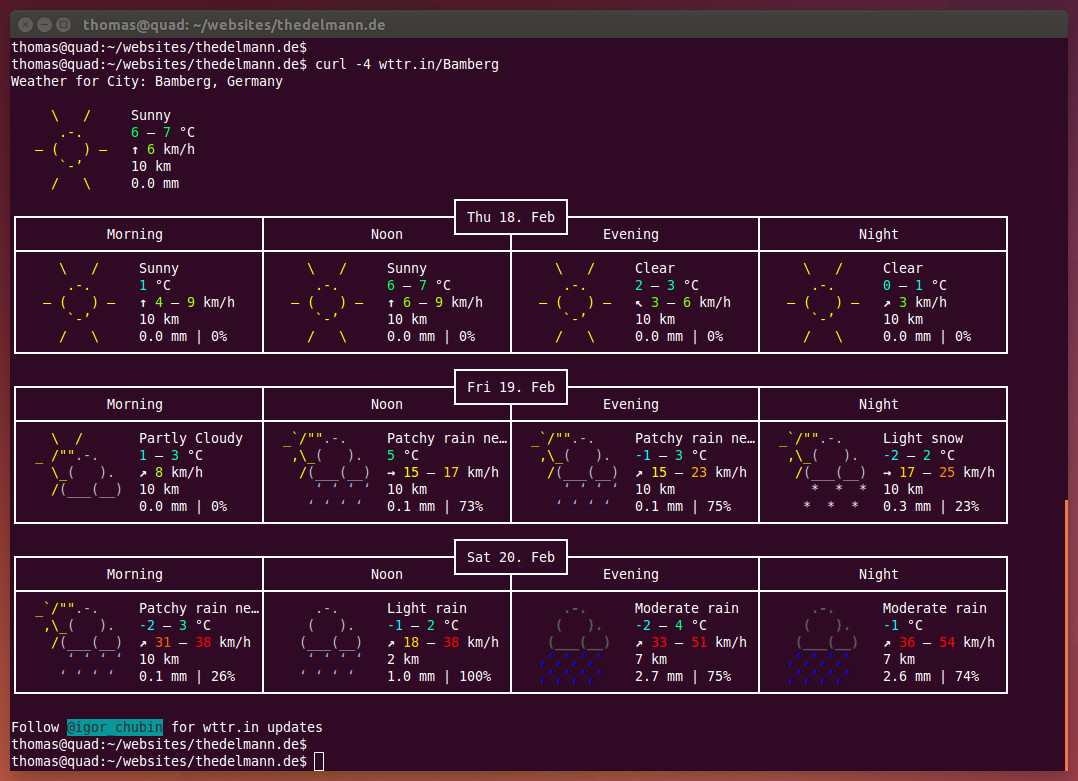This screenshot has width=1078, height=781.
Task: Click the partly cloudy ASCII icon on Friday morning
Action: coord(78,464)
